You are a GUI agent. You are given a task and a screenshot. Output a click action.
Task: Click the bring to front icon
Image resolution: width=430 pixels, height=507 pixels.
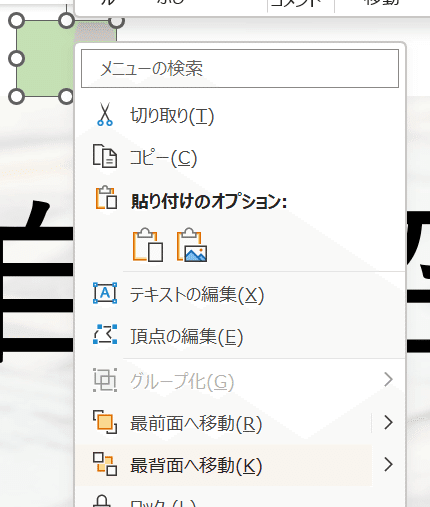click(105, 422)
